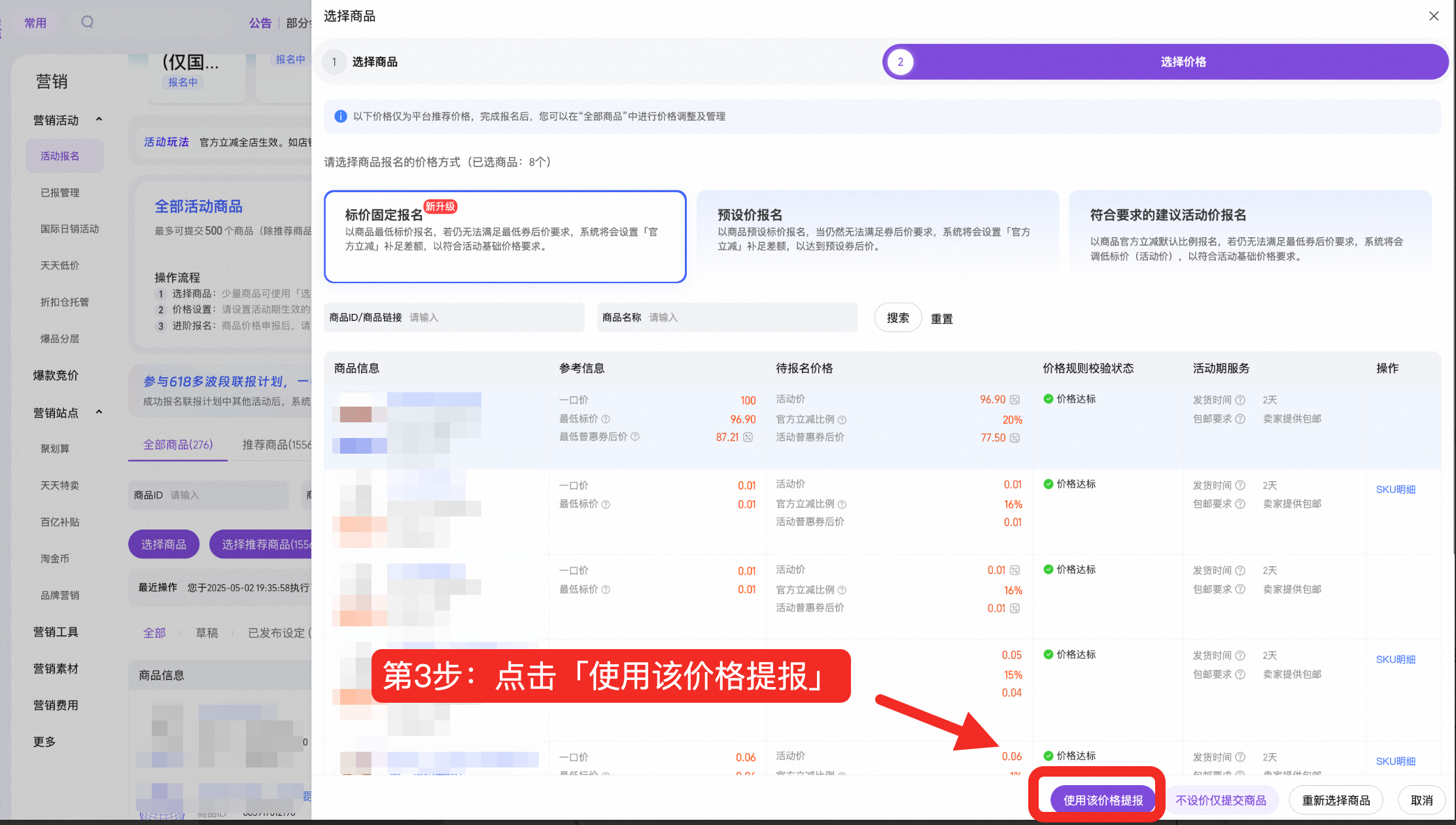Open 爆款竞价 in the sidebar
The height and width of the screenshot is (825, 1456).
56,376
